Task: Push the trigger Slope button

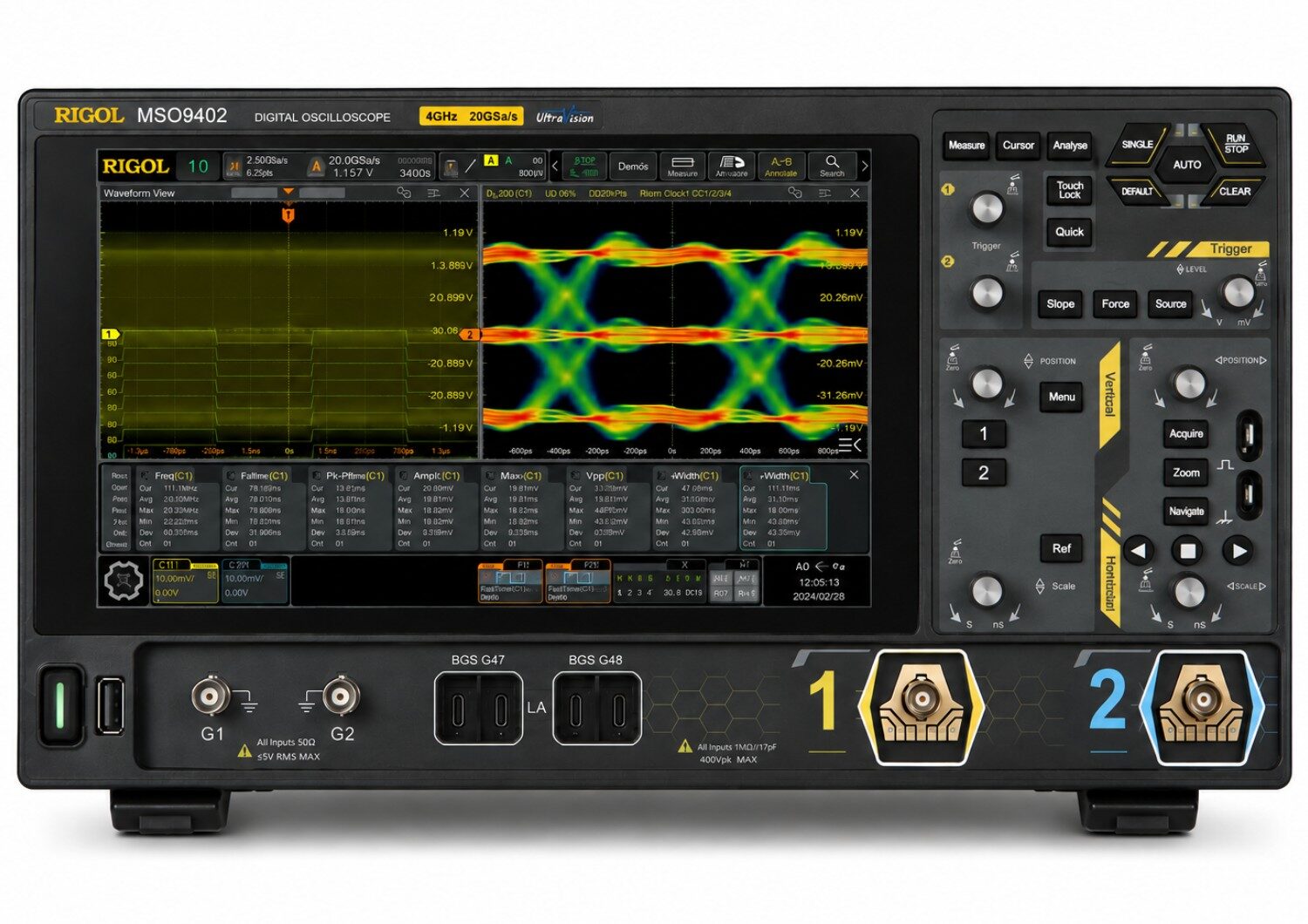Action: [1060, 304]
